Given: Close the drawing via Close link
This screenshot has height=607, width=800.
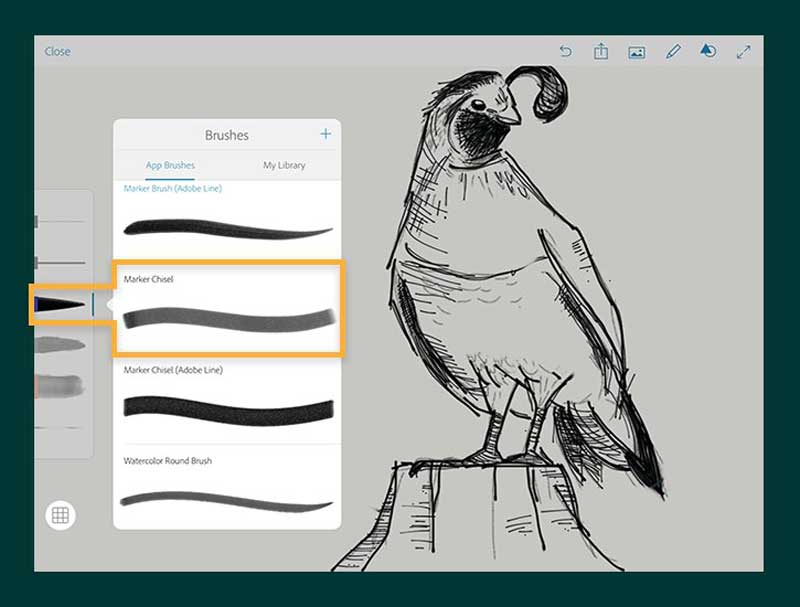Looking at the screenshot, I should click(57, 51).
